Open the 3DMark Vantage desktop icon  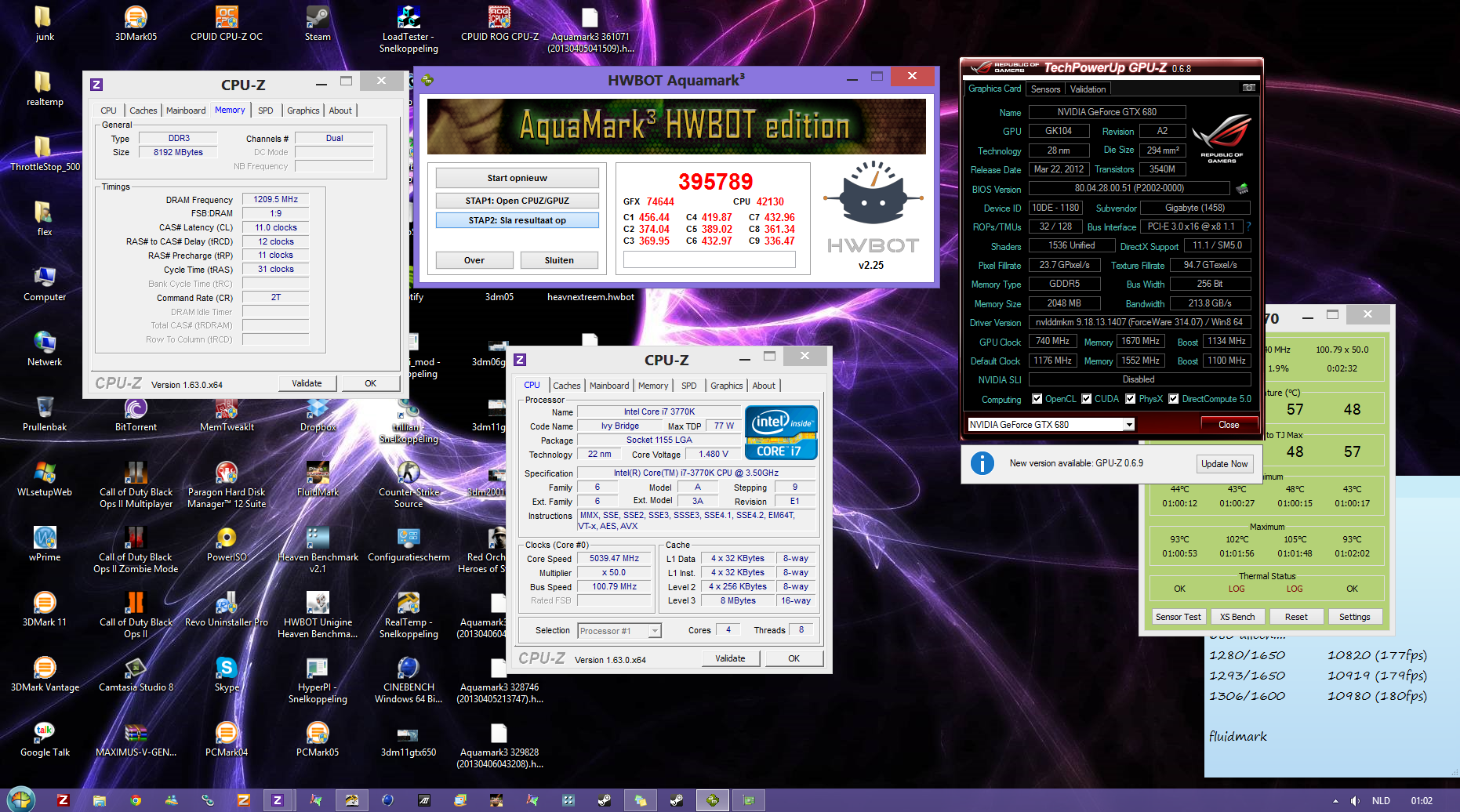pyautogui.click(x=45, y=674)
